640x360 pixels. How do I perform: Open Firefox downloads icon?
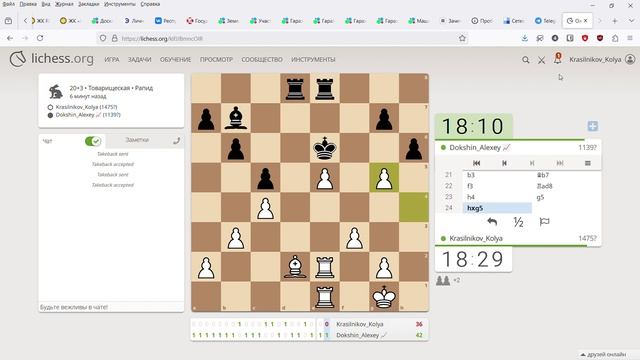524,38
